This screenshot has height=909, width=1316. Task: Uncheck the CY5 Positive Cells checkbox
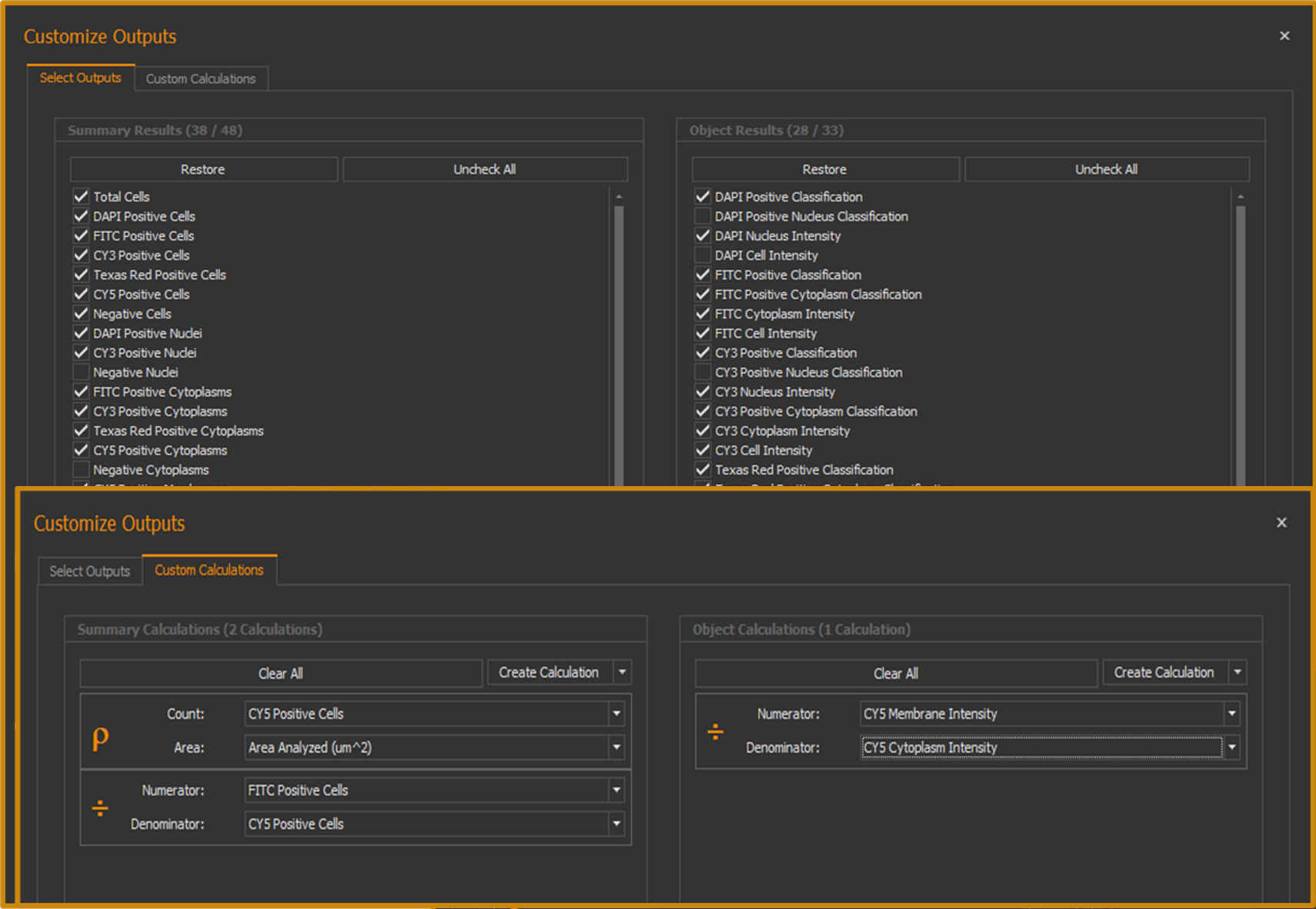81,294
